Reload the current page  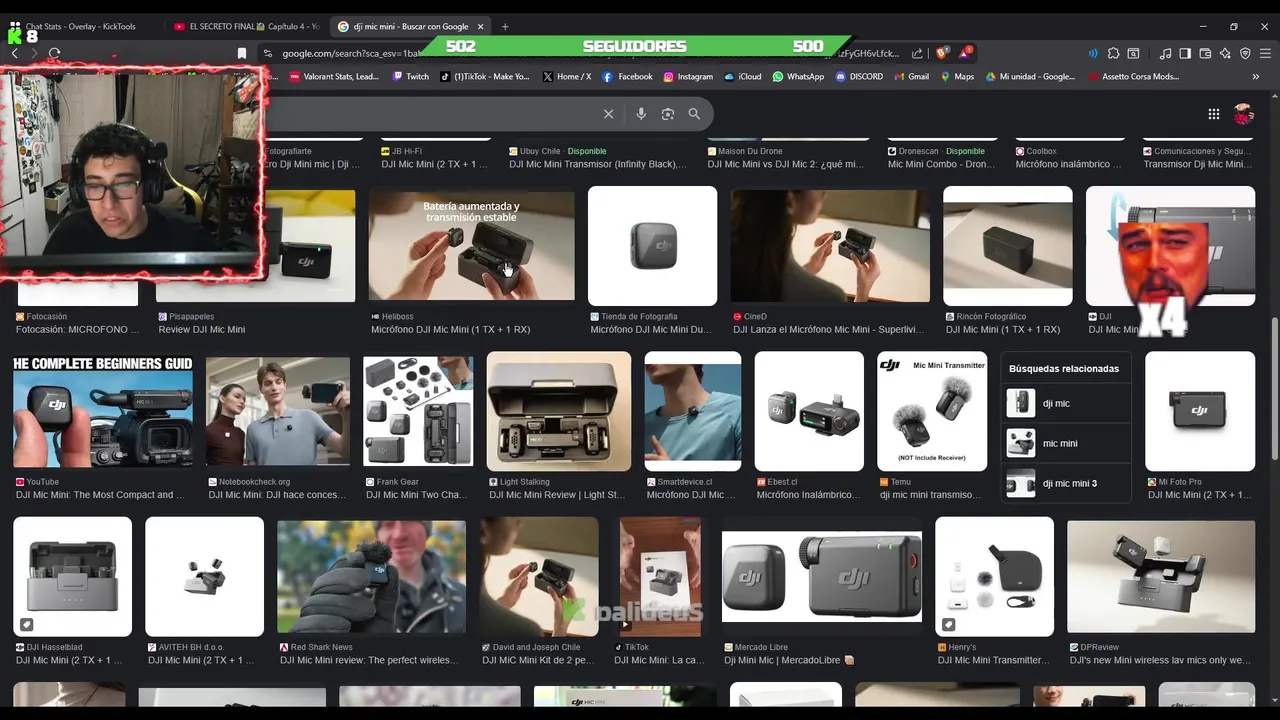[x=54, y=53]
